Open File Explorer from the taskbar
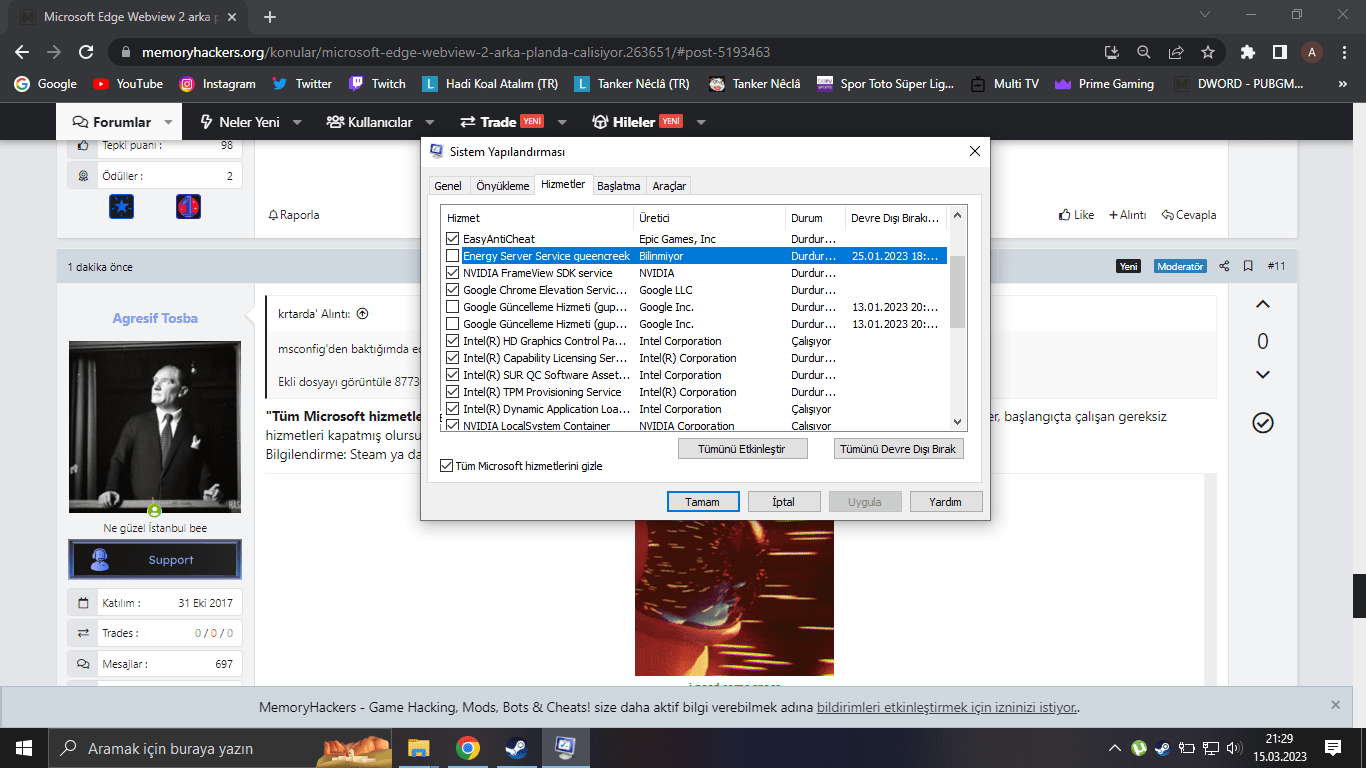Image resolution: width=1366 pixels, height=768 pixels. tap(419, 748)
